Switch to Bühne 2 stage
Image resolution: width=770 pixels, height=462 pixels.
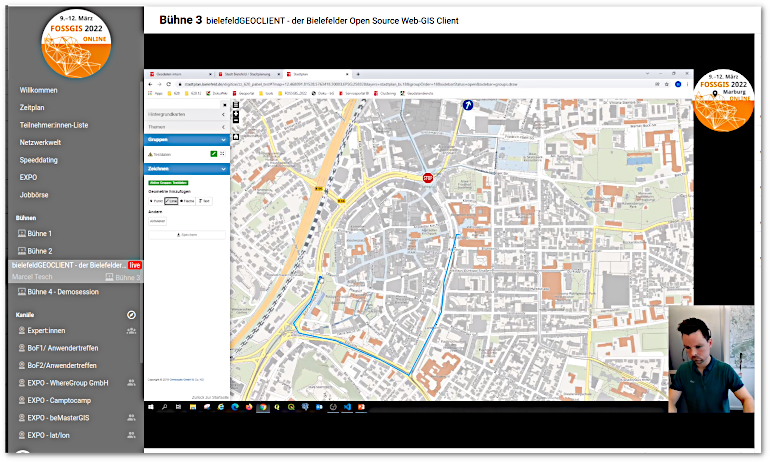(35, 251)
